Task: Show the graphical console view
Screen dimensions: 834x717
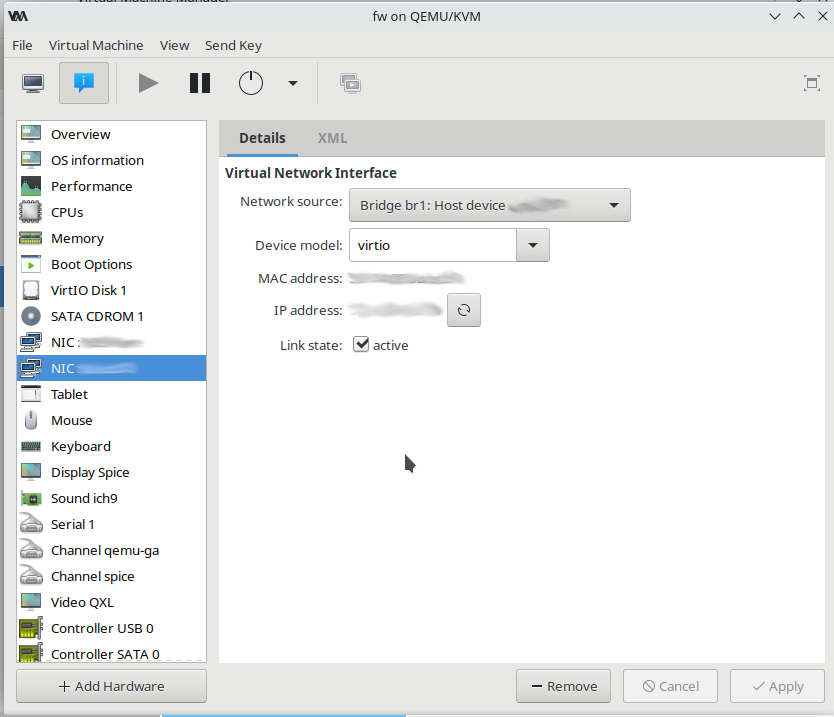Action: [x=33, y=83]
